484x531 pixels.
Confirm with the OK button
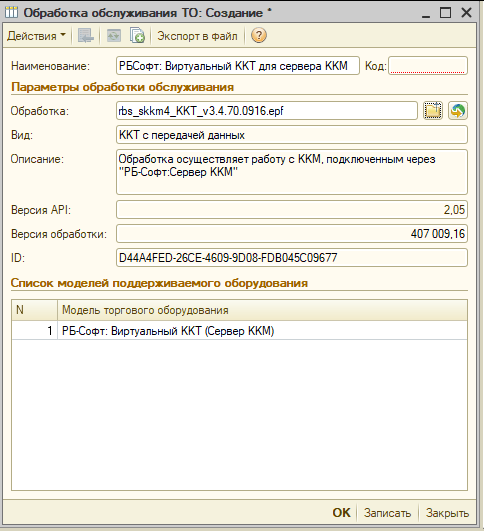[x=341, y=513]
